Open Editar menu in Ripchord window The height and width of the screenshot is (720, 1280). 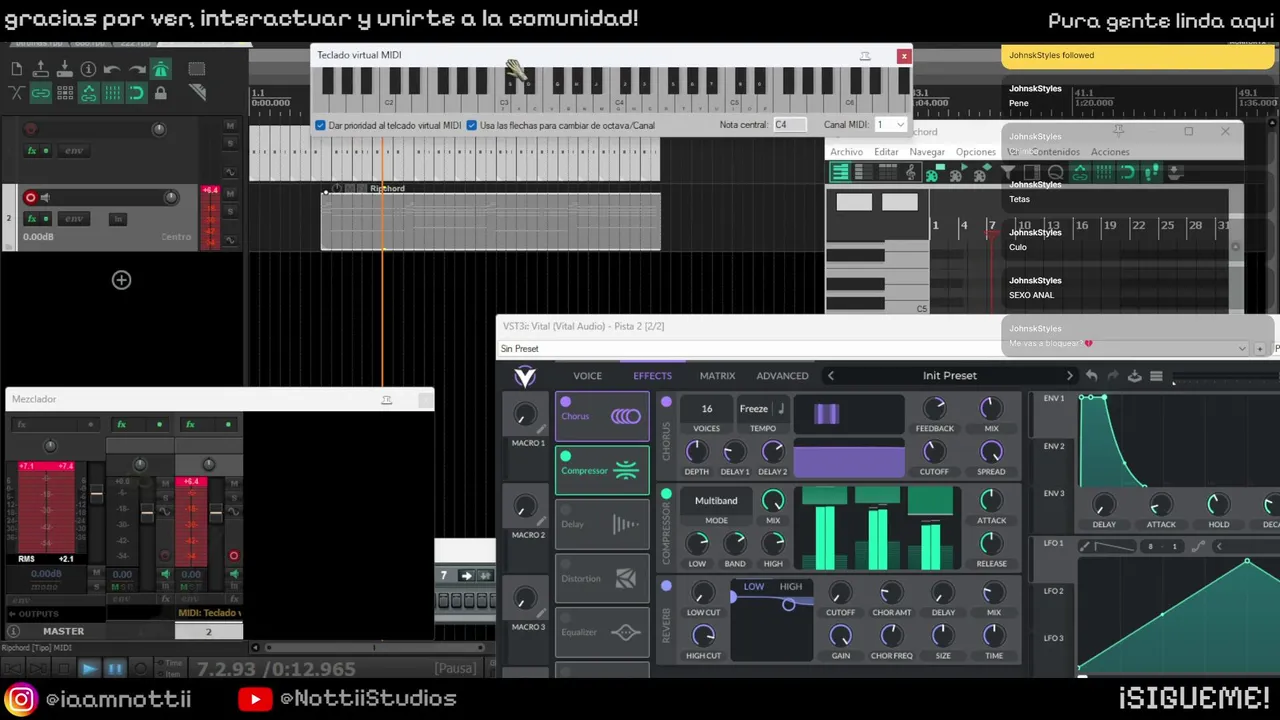pos(886,152)
